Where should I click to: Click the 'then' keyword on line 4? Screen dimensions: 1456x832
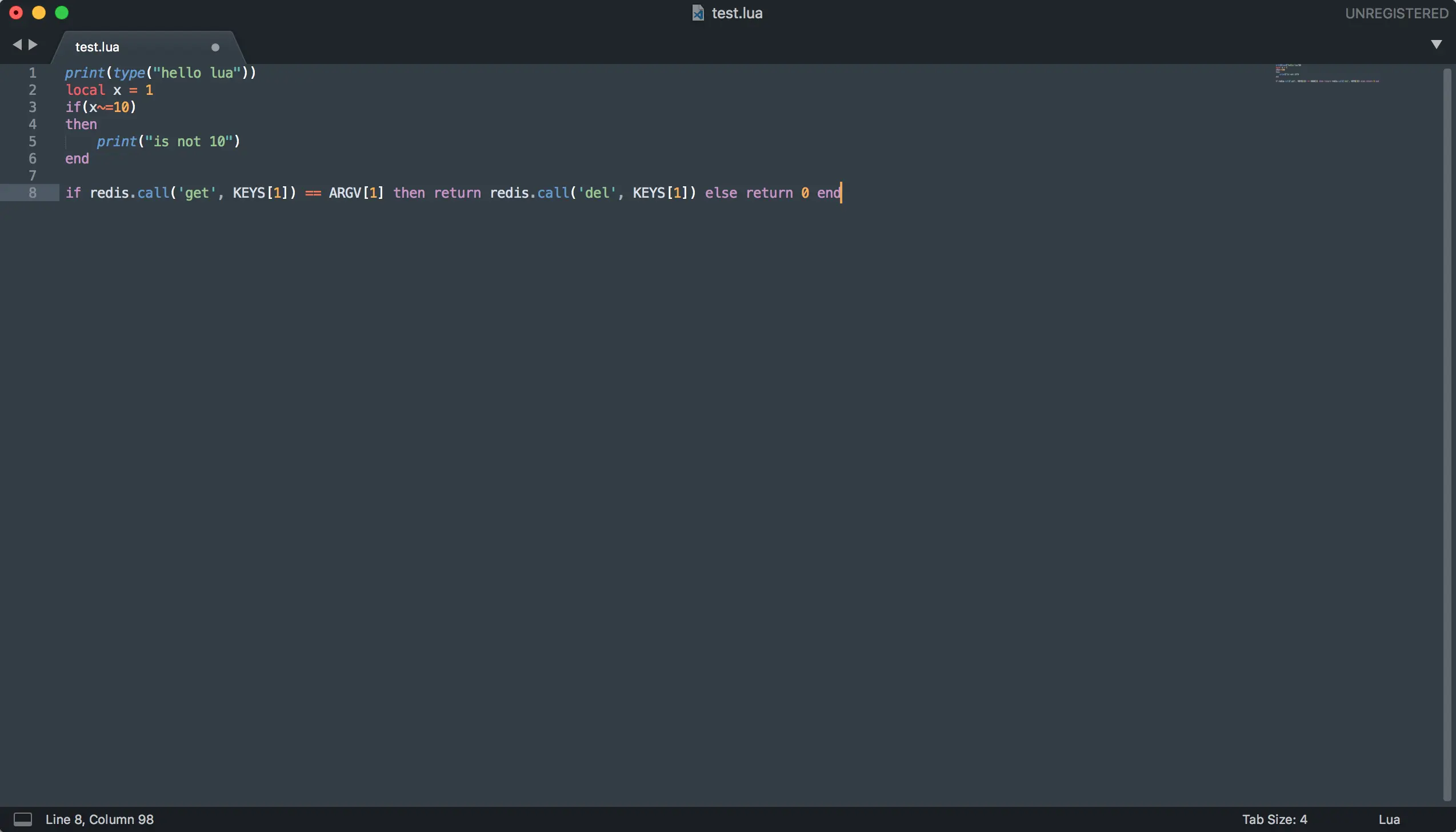[x=81, y=124]
